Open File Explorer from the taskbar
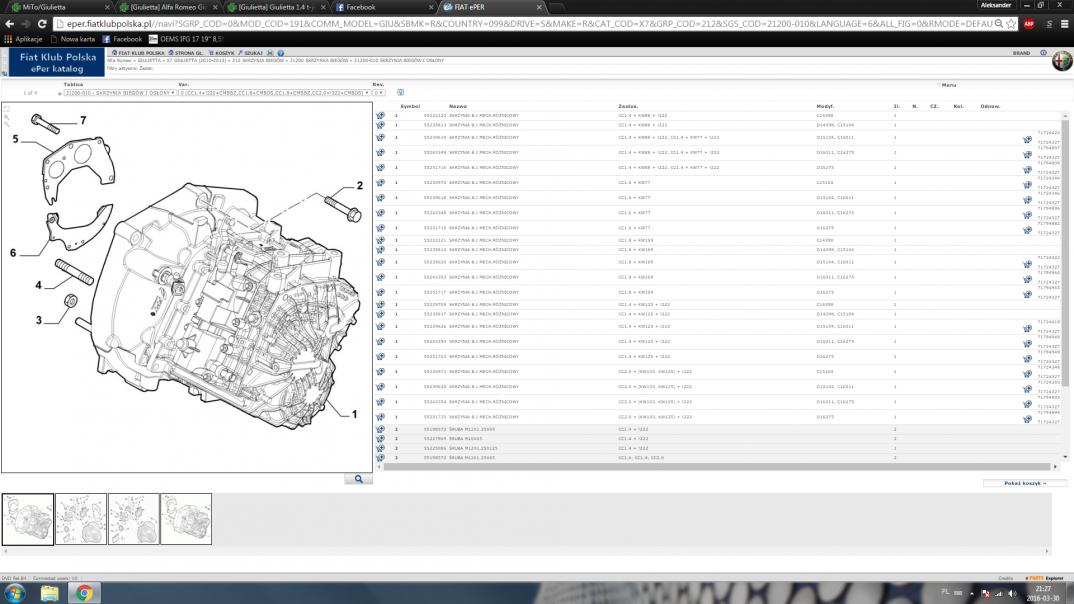The height and width of the screenshot is (604, 1074). [x=49, y=593]
